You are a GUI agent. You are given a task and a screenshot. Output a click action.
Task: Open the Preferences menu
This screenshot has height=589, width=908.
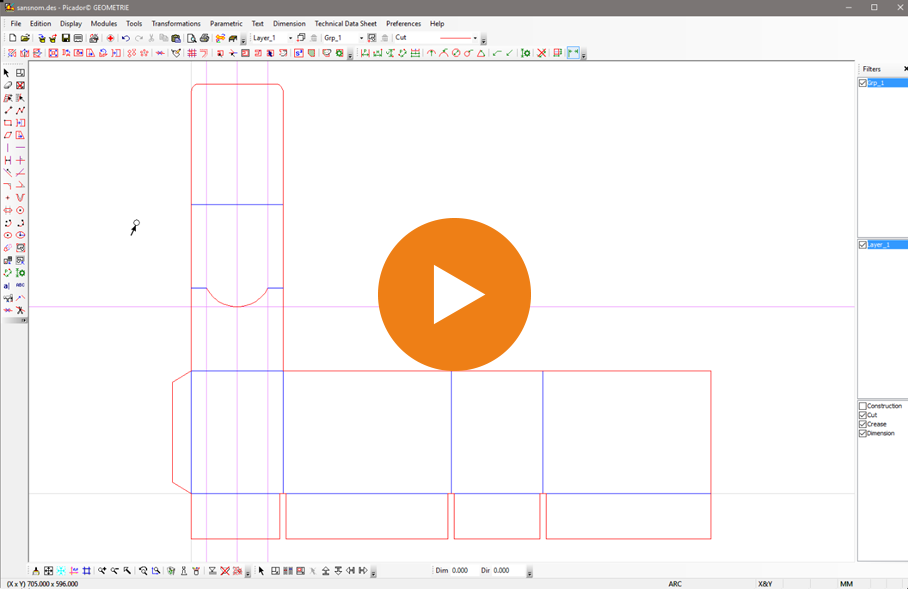tap(404, 24)
